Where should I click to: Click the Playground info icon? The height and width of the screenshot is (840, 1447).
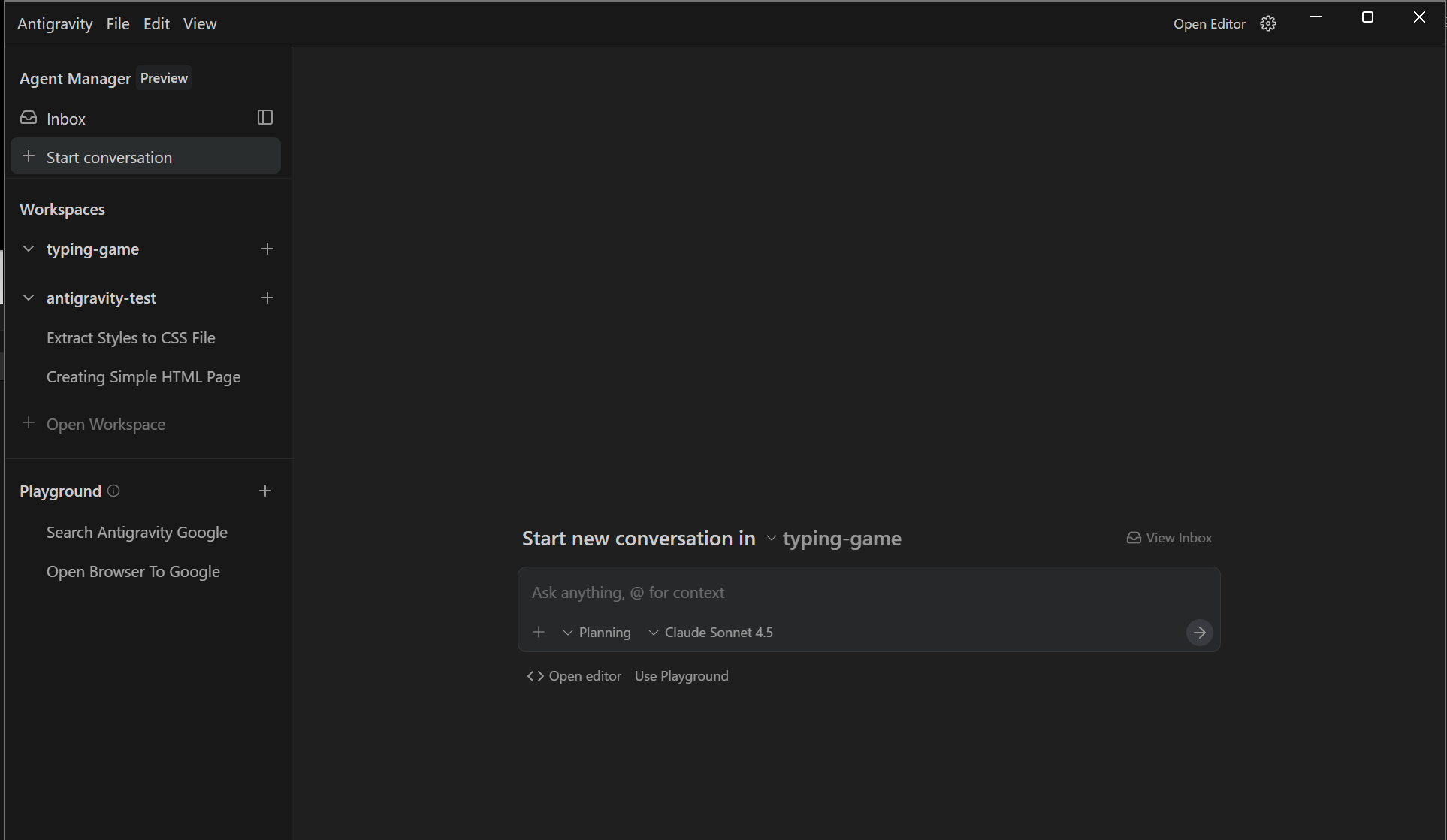[113, 491]
